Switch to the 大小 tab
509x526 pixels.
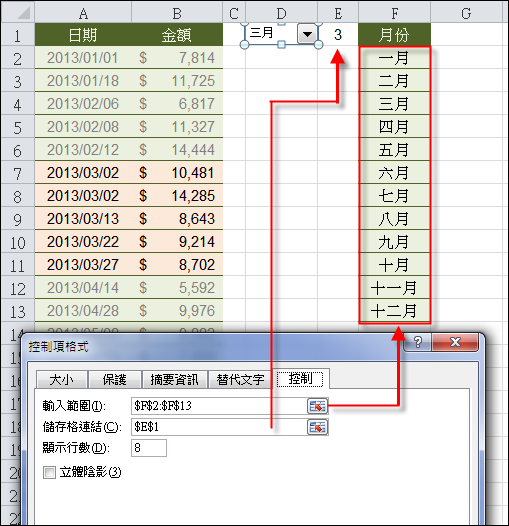point(61,380)
